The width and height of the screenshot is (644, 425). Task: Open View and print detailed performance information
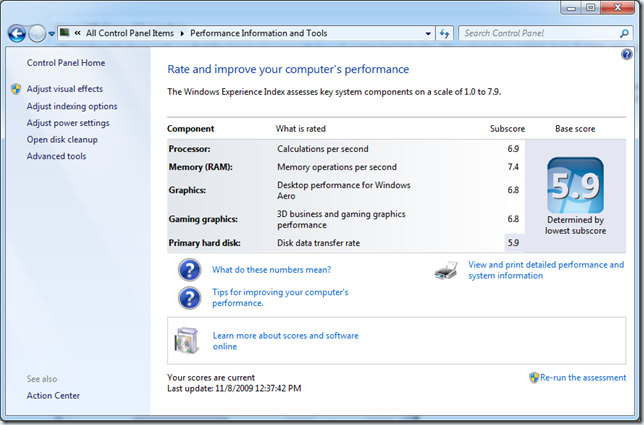tap(546, 270)
